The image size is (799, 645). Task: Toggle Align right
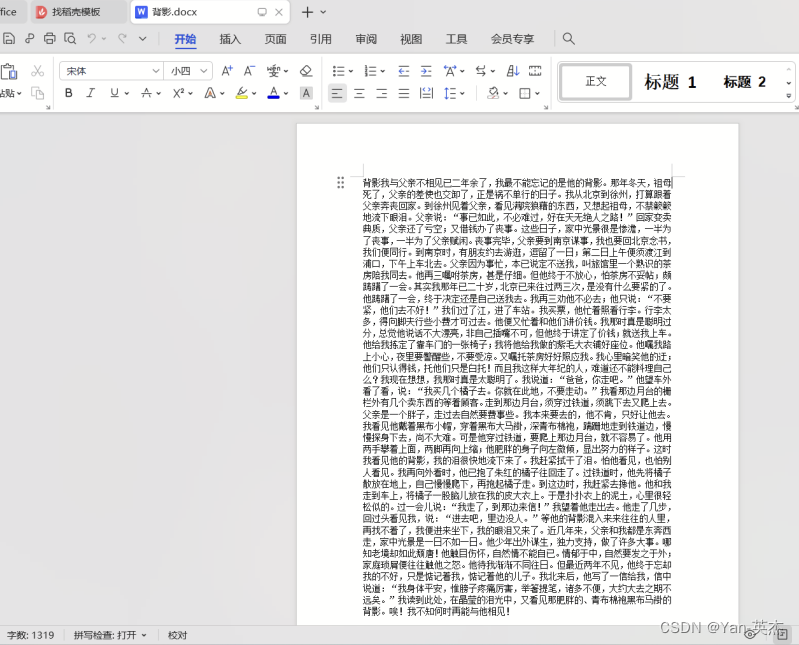[381, 93]
